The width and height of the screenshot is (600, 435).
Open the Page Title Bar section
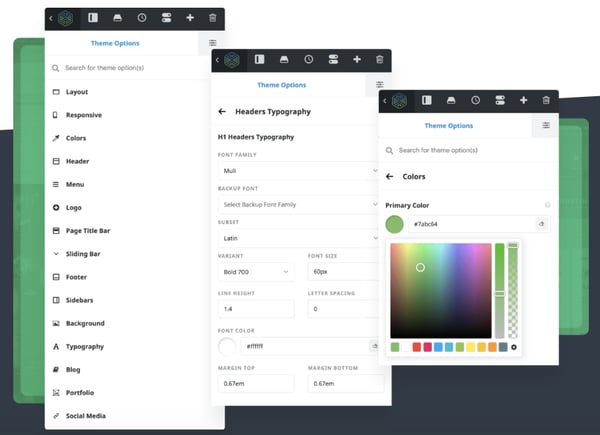point(88,231)
